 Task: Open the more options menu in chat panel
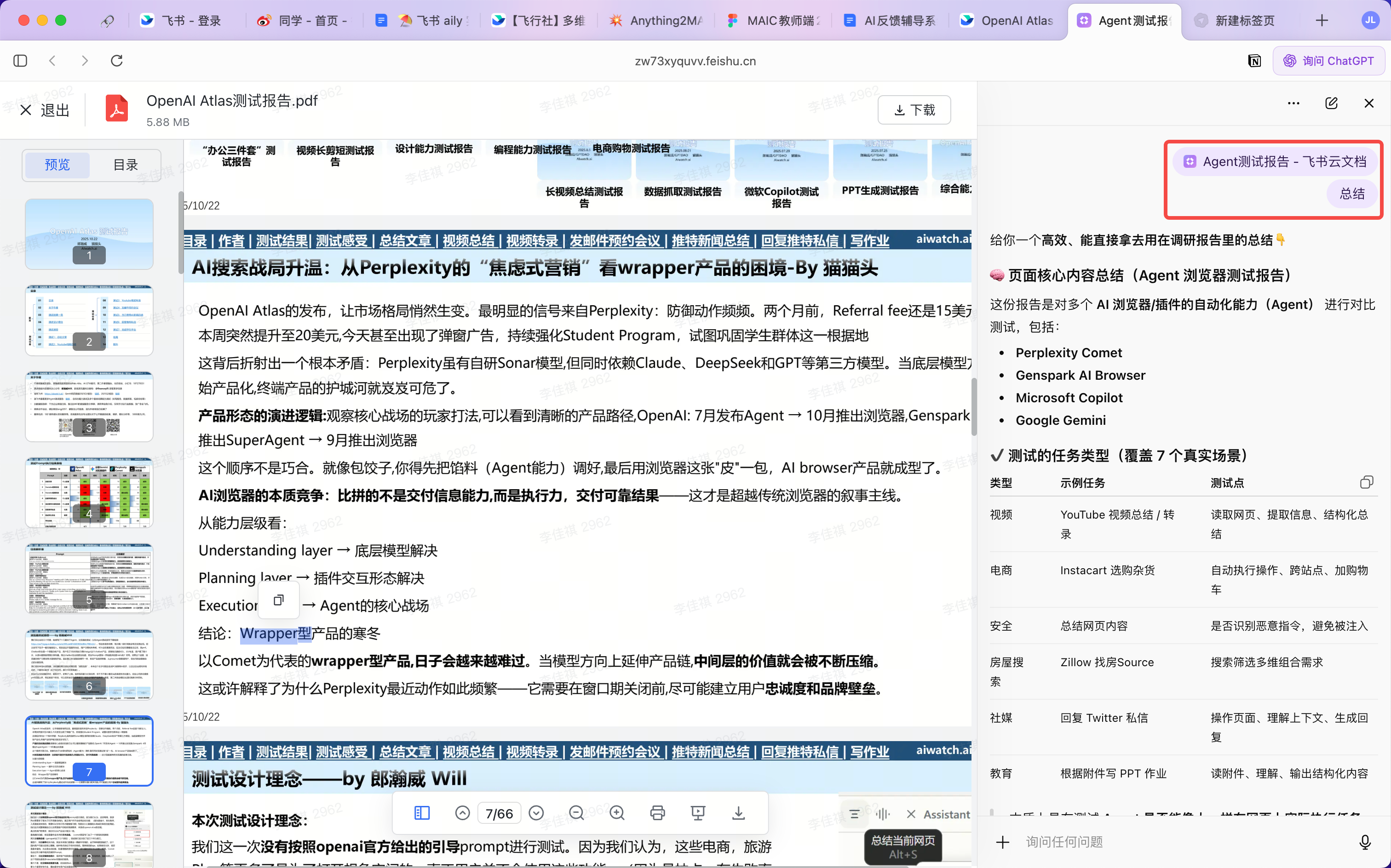(x=1293, y=103)
